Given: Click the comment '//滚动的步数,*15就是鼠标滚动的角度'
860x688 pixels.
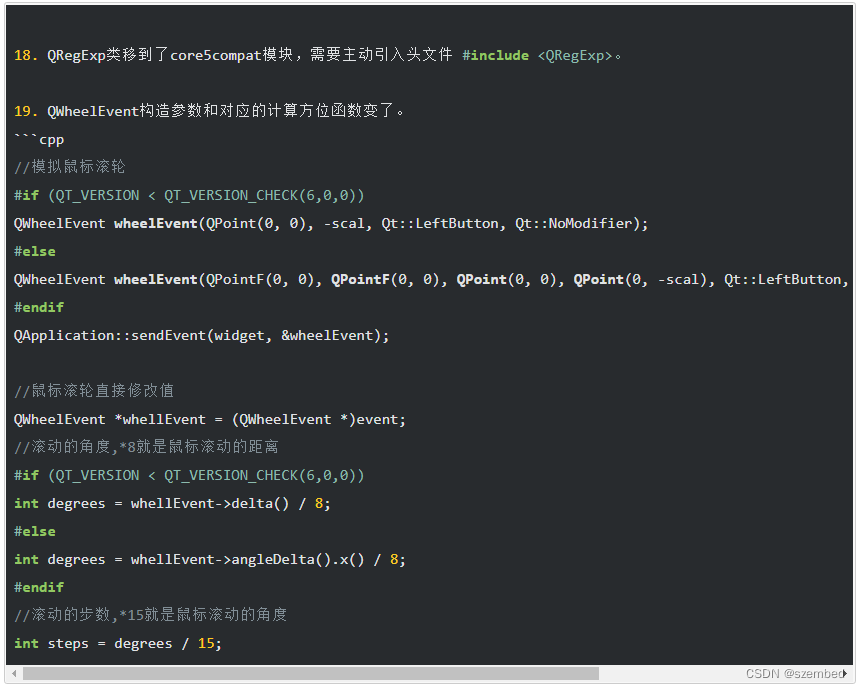Looking at the screenshot, I should click(x=150, y=615).
